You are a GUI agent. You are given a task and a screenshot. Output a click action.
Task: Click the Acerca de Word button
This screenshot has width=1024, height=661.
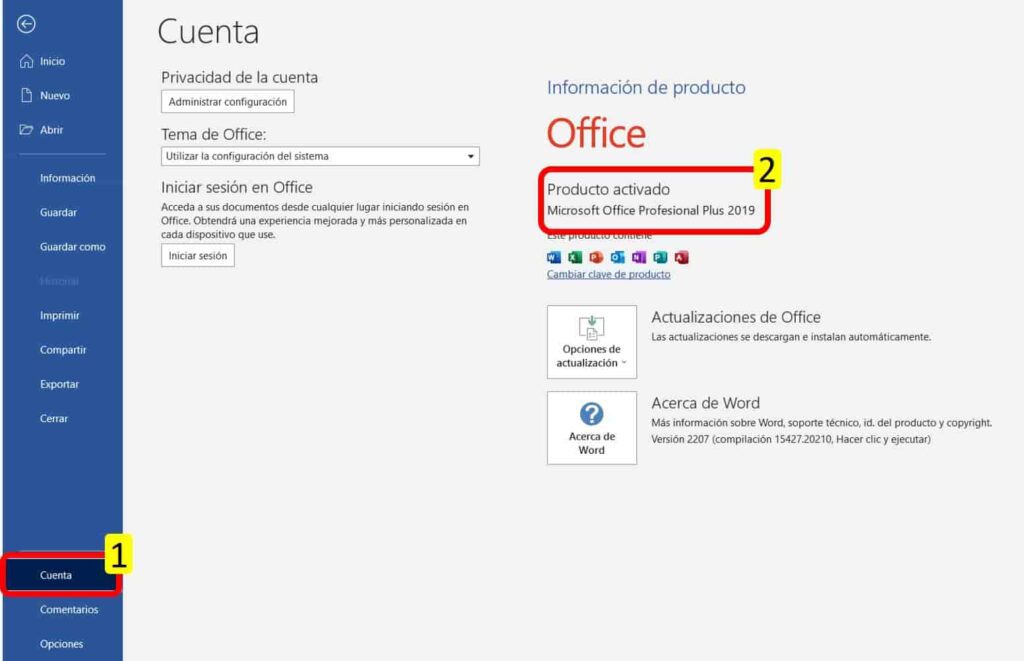(x=591, y=428)
